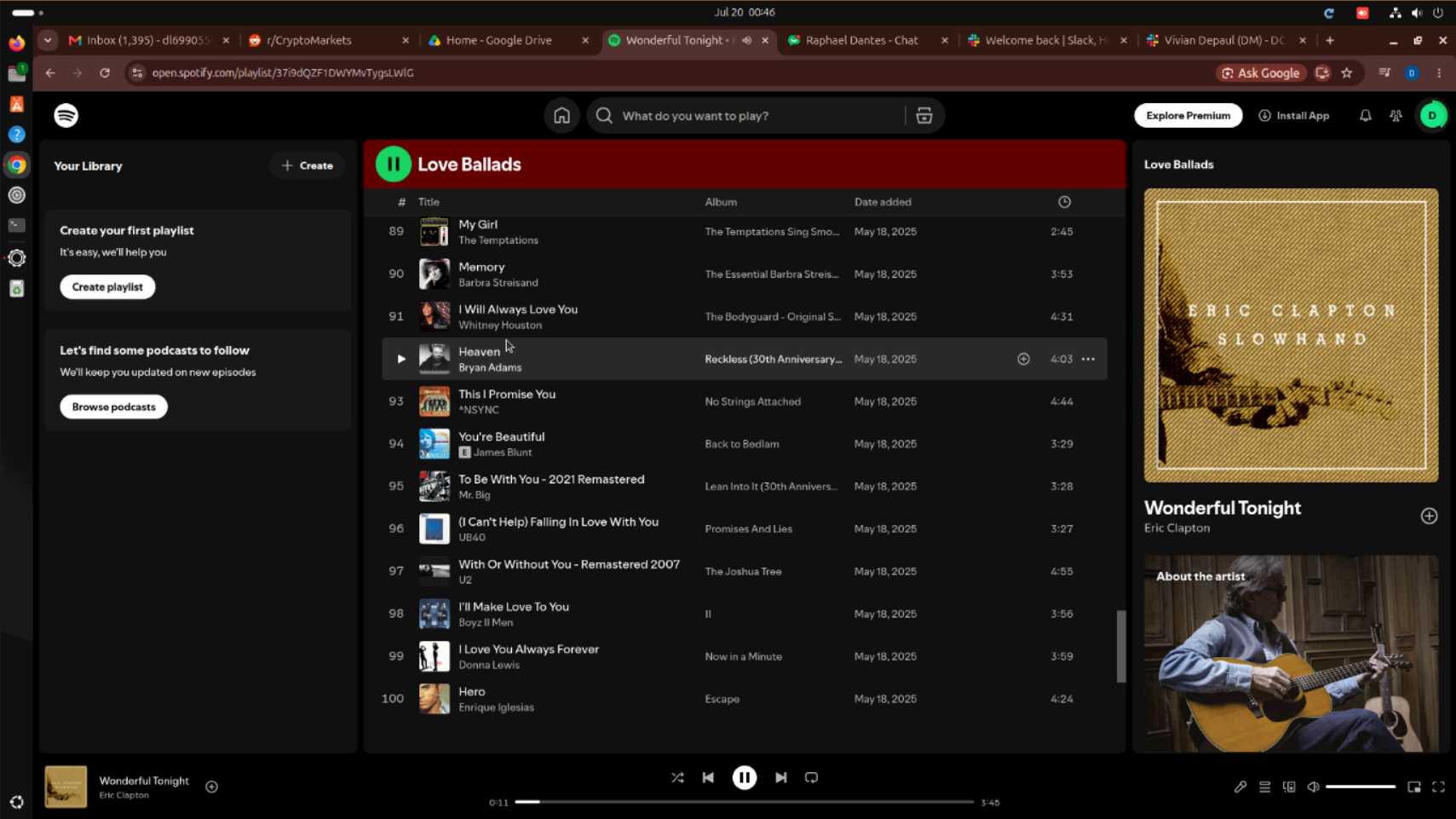
Task: Switch to the Raphael Dantes Chat tab
Action: [867, 40]
